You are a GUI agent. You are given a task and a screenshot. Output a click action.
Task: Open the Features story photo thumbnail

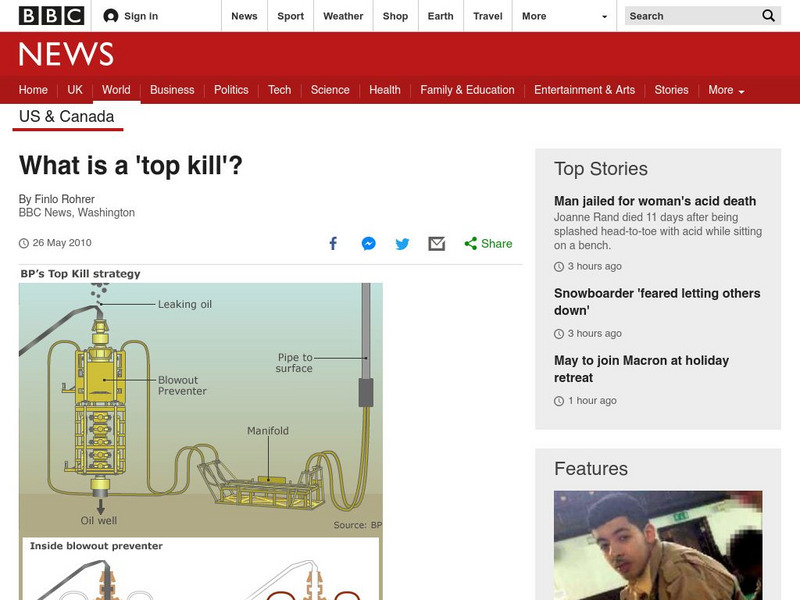[658, 545]
